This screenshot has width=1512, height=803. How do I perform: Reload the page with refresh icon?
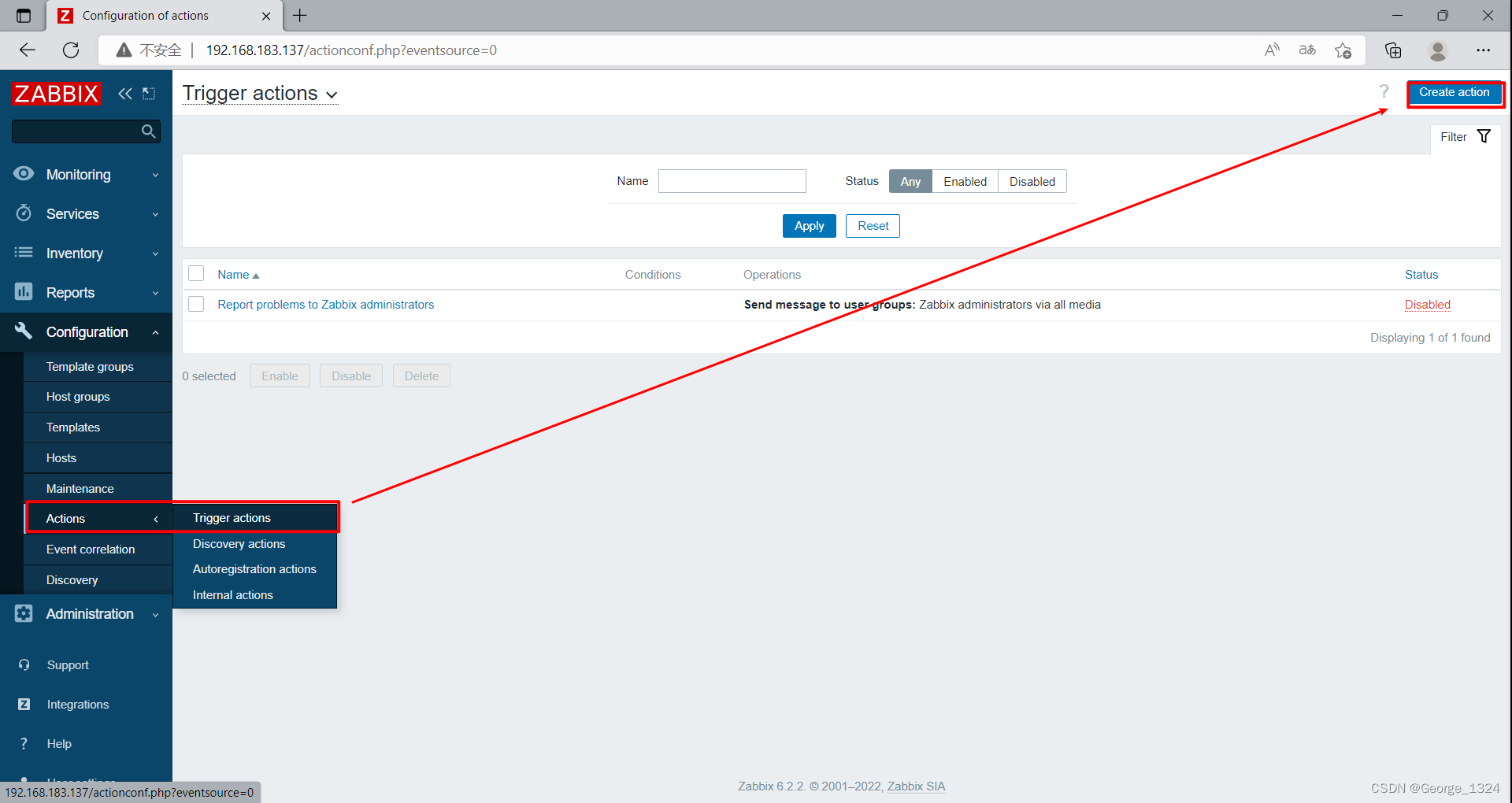point(71,50)
